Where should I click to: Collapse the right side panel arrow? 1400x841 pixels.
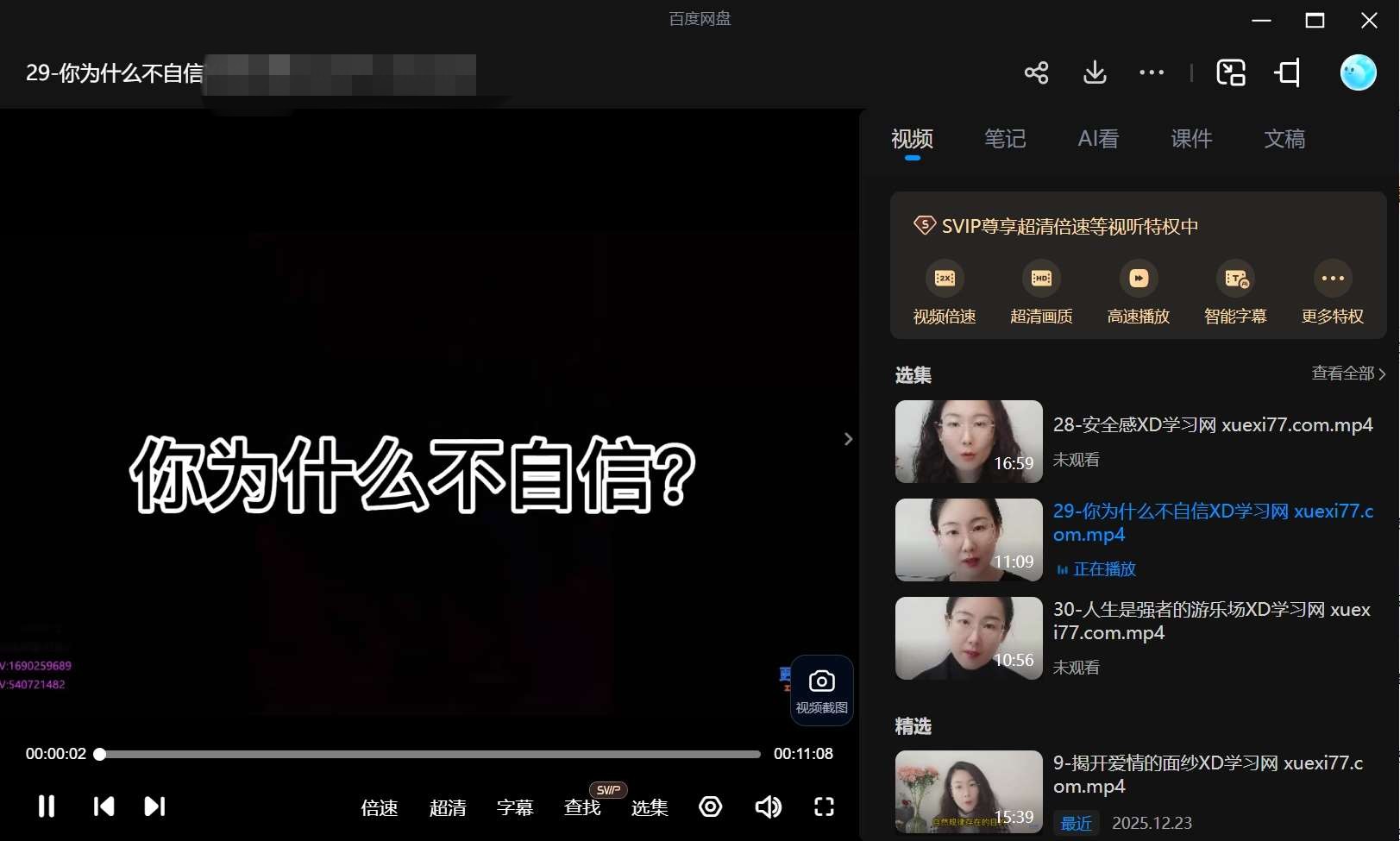pyautogui.click(x=848, y=439)
